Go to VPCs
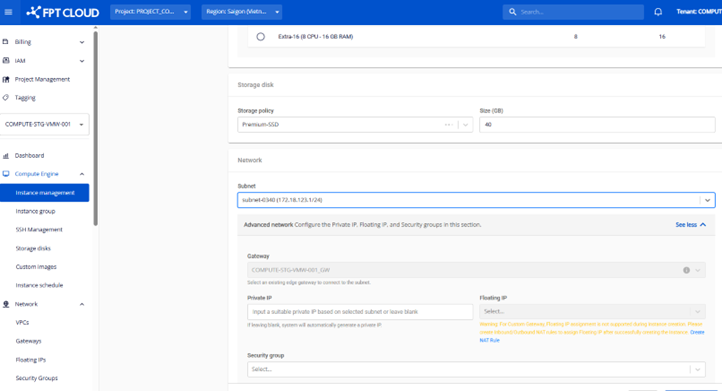The image size is (722, 391). (22, 322)
